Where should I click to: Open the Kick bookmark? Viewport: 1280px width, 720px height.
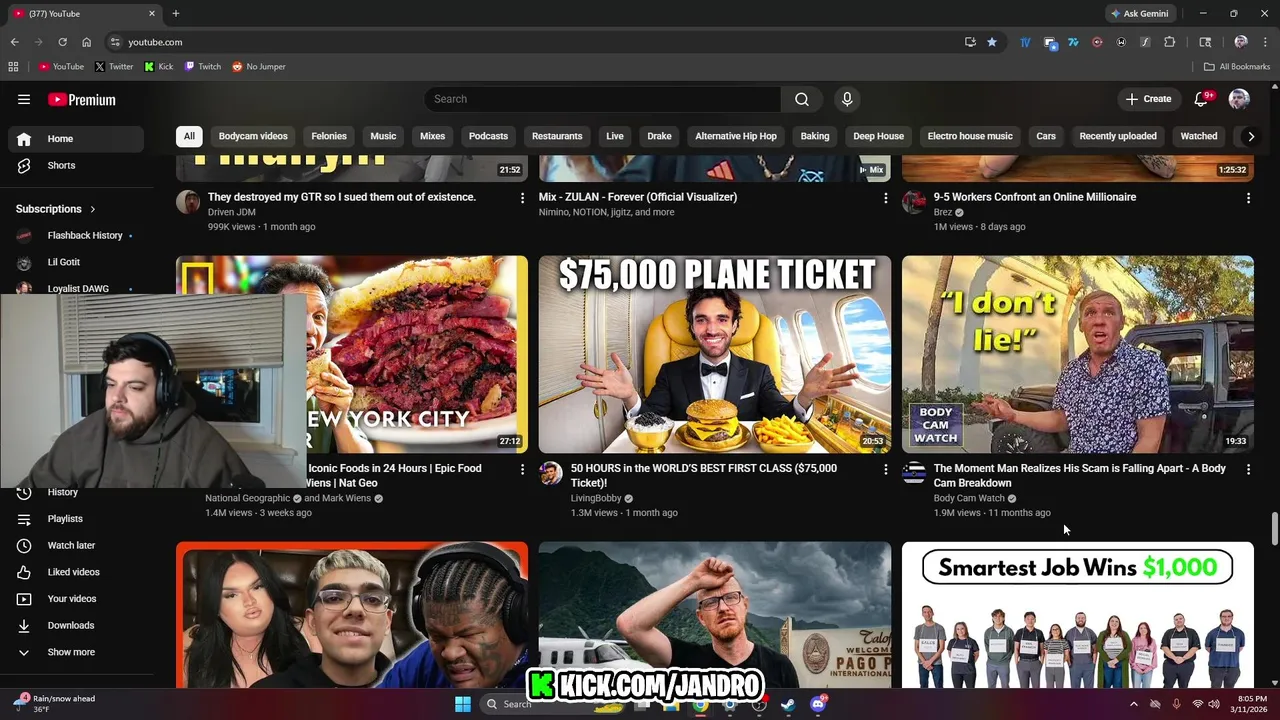pyautogui.click(x=159, y=67)
